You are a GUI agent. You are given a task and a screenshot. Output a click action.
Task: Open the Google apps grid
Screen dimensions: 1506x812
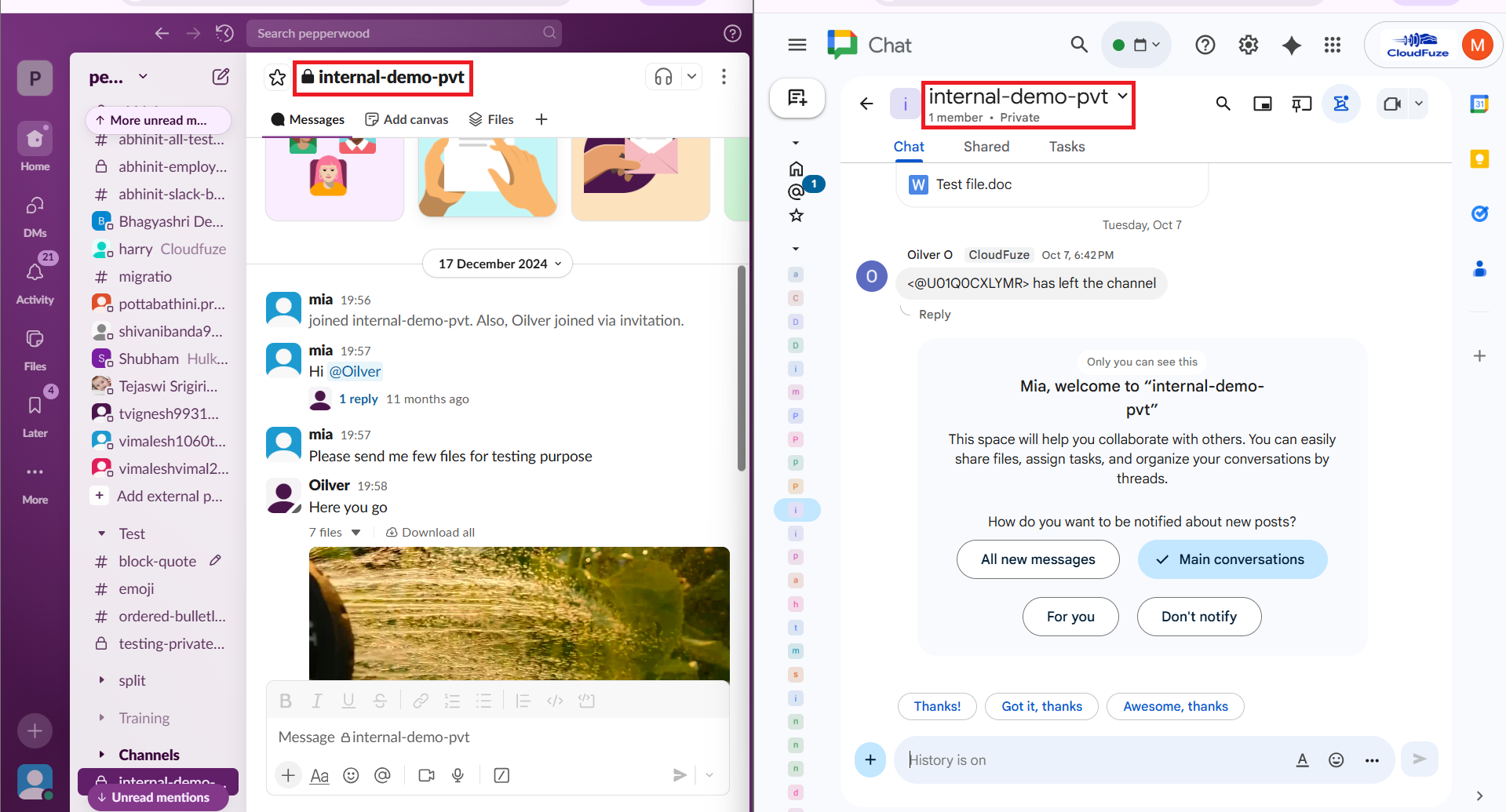(x=1332, y=45)
